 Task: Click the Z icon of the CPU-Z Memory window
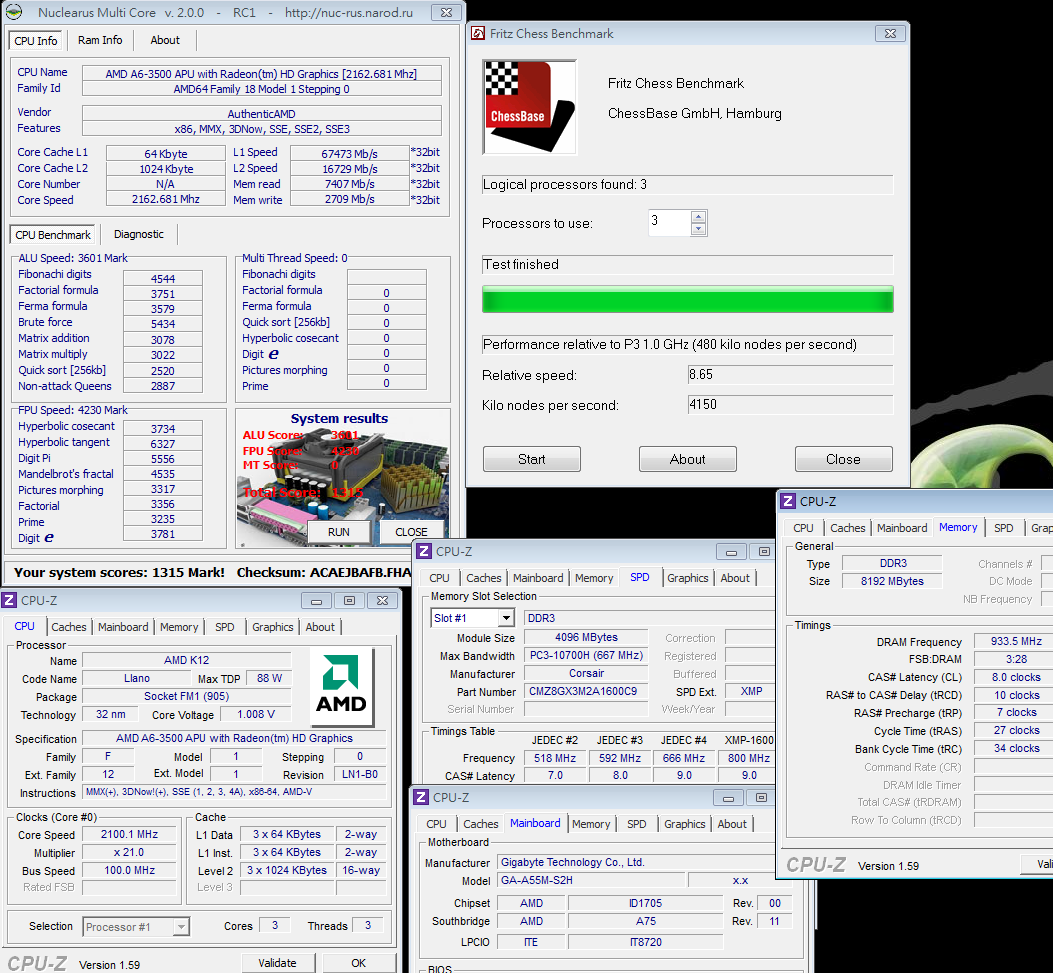(x=788, y=502)
